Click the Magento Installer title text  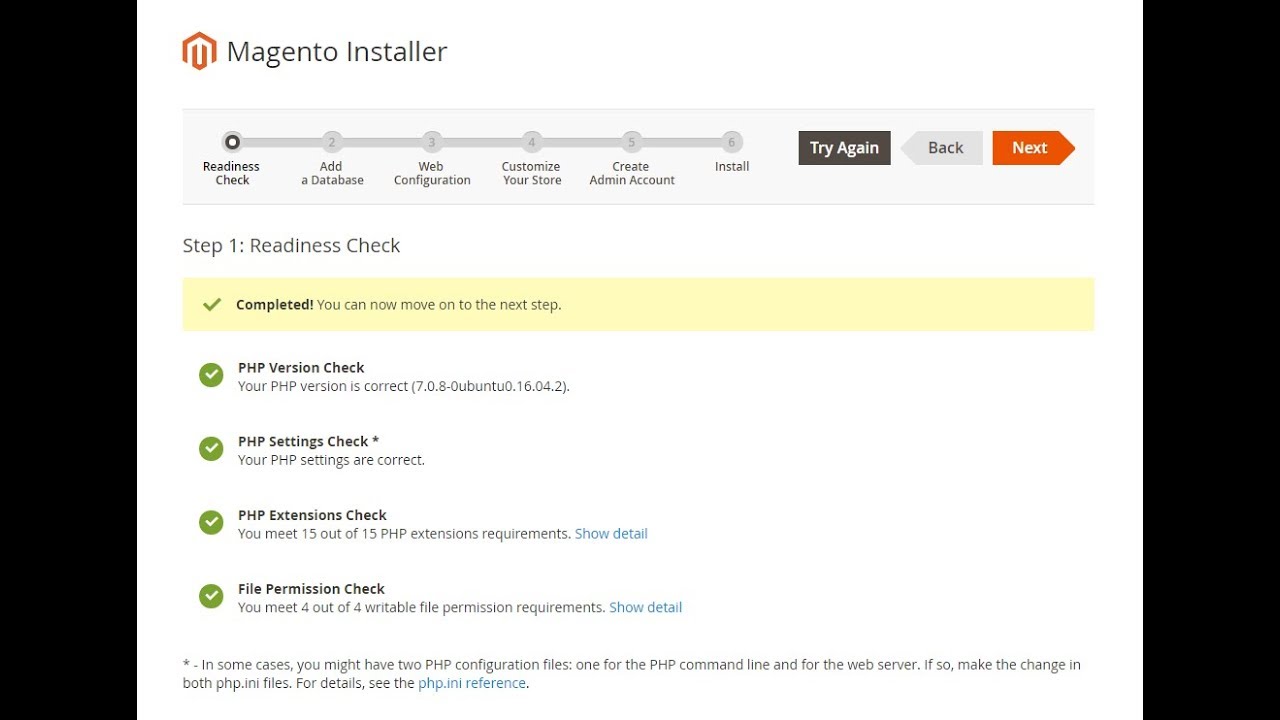pos(336,52)
